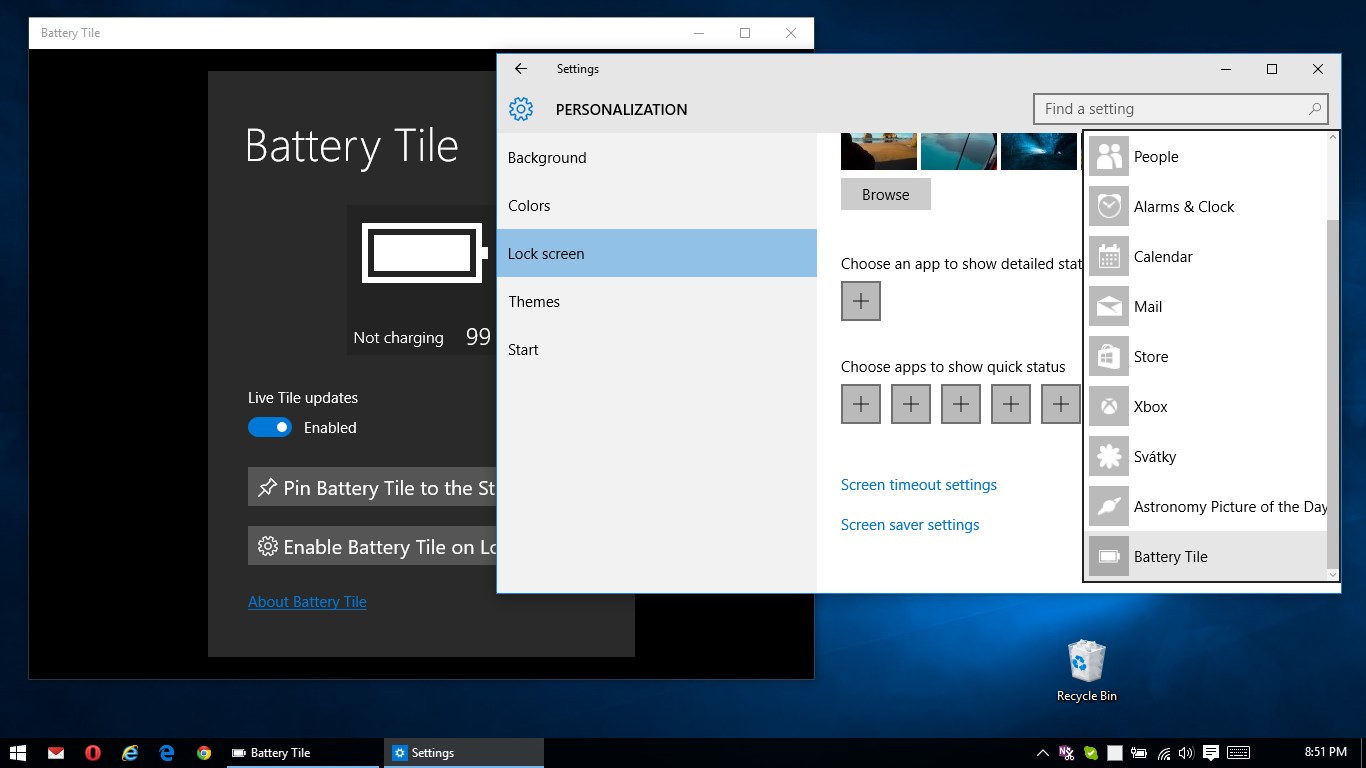Pick the Calendar app icon
This screenshot has height=768, width=1366.
(x=1109, y=257)
